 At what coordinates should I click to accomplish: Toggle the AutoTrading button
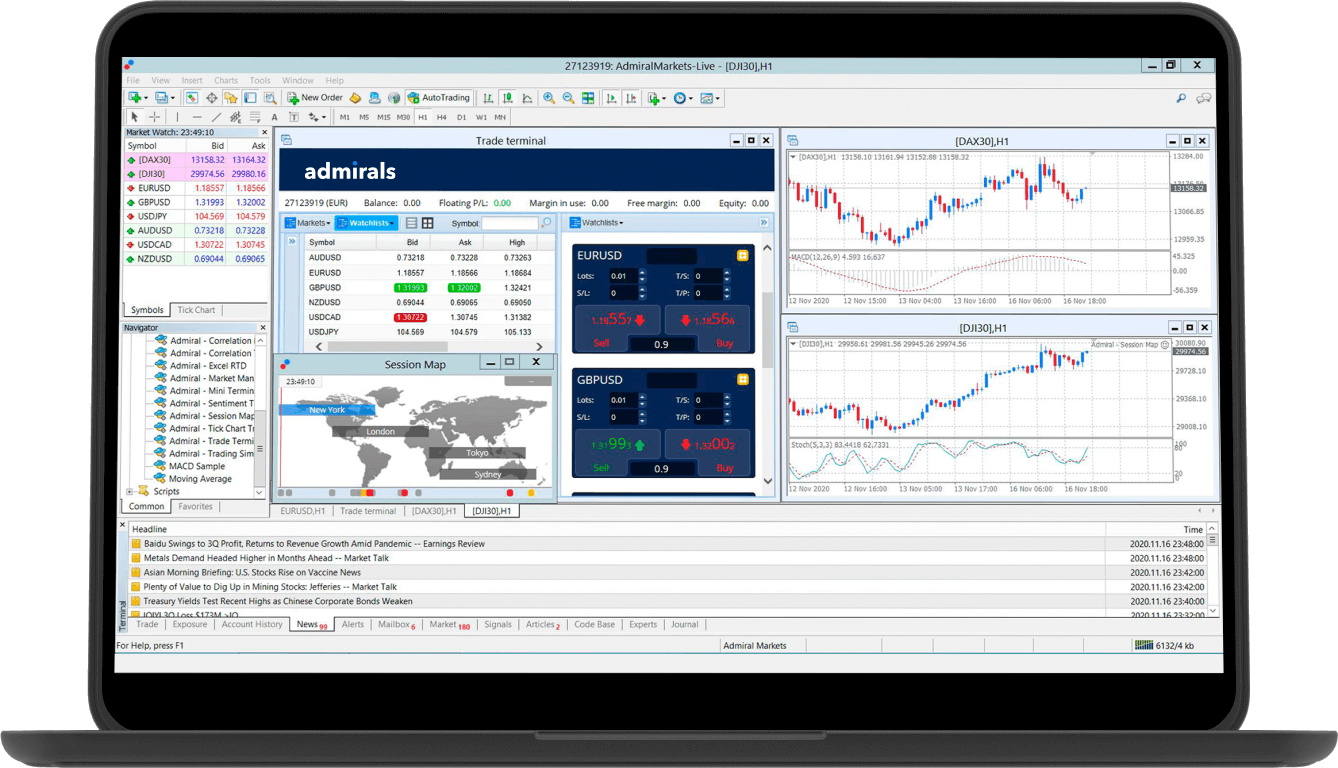pos(439,98)
